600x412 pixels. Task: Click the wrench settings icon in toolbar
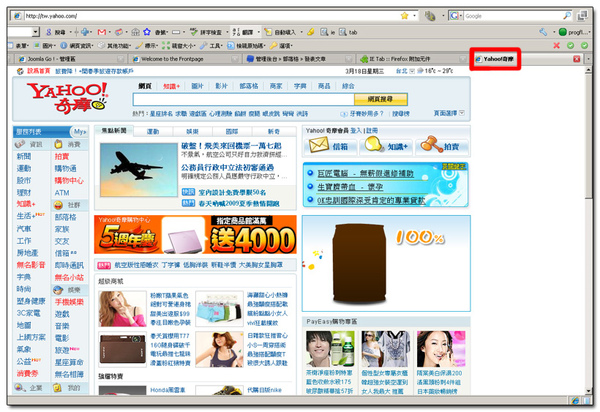click(543, 32)
